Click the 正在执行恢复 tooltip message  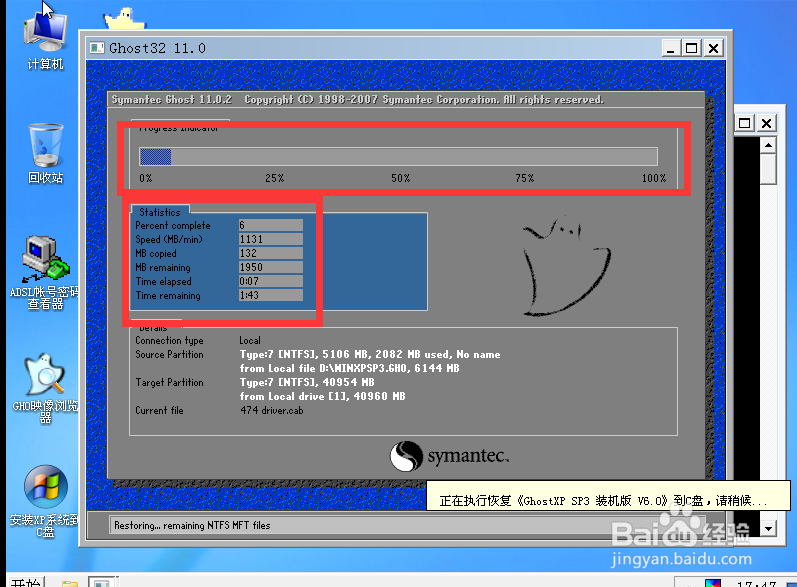pos(608,496)
